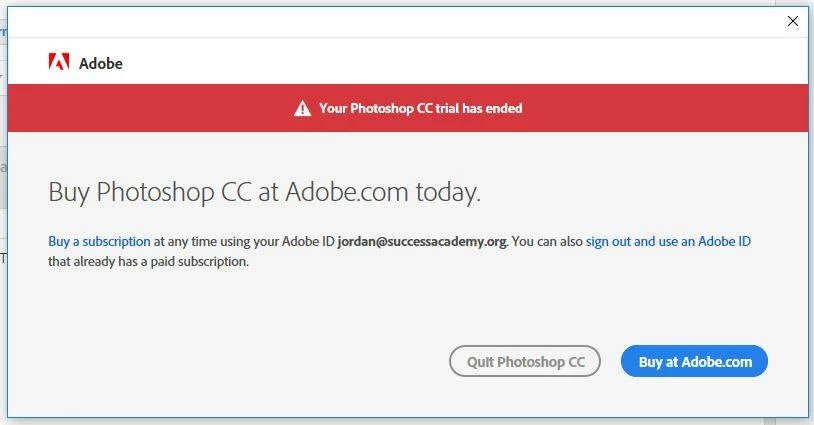Click the word 'today.' in the heading
The image size is (814, 425).
pos(448,193)
